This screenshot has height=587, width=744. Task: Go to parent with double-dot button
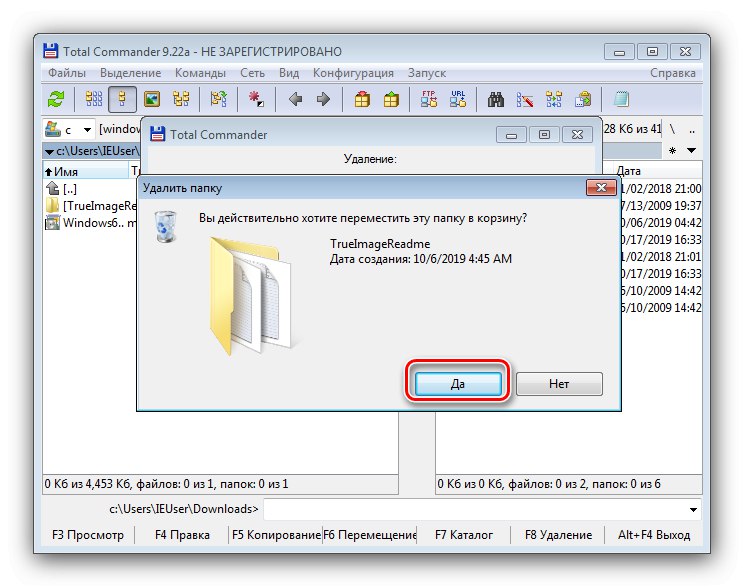click(692, 129)
